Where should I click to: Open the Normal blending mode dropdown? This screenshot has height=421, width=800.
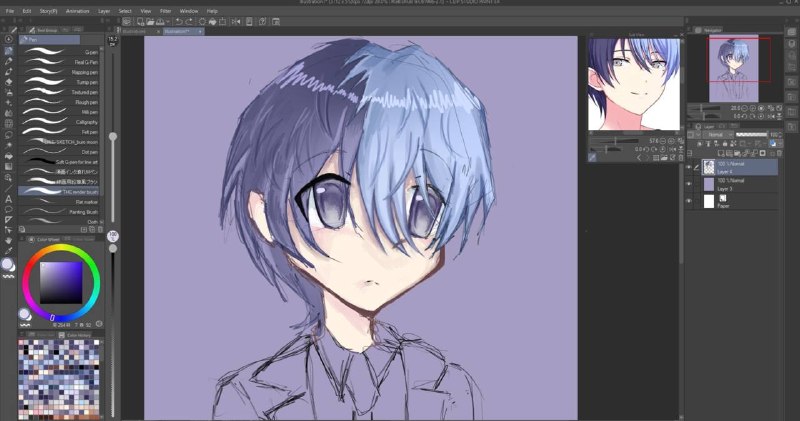718,135
